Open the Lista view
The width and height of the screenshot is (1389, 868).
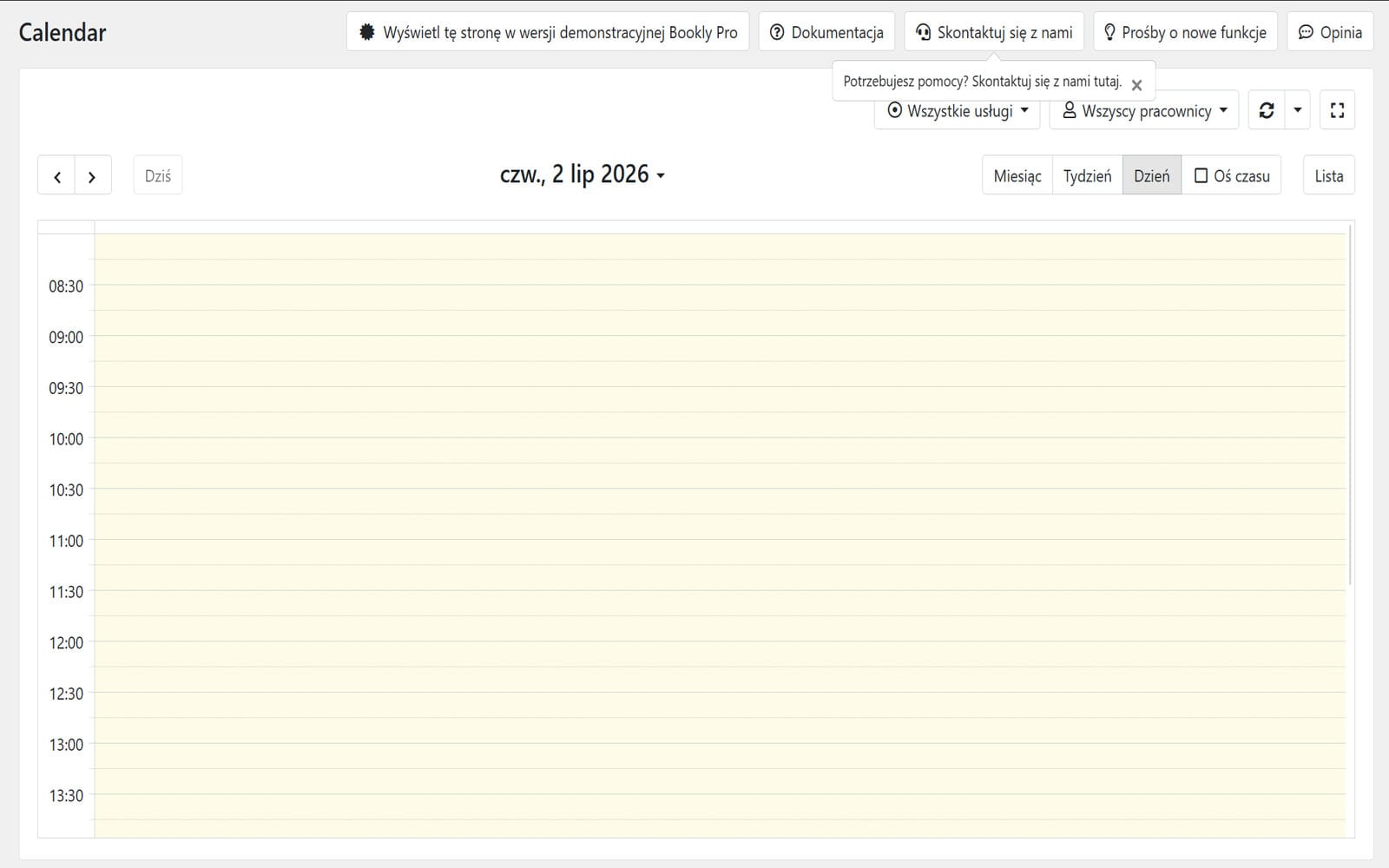coord(1329,176)
